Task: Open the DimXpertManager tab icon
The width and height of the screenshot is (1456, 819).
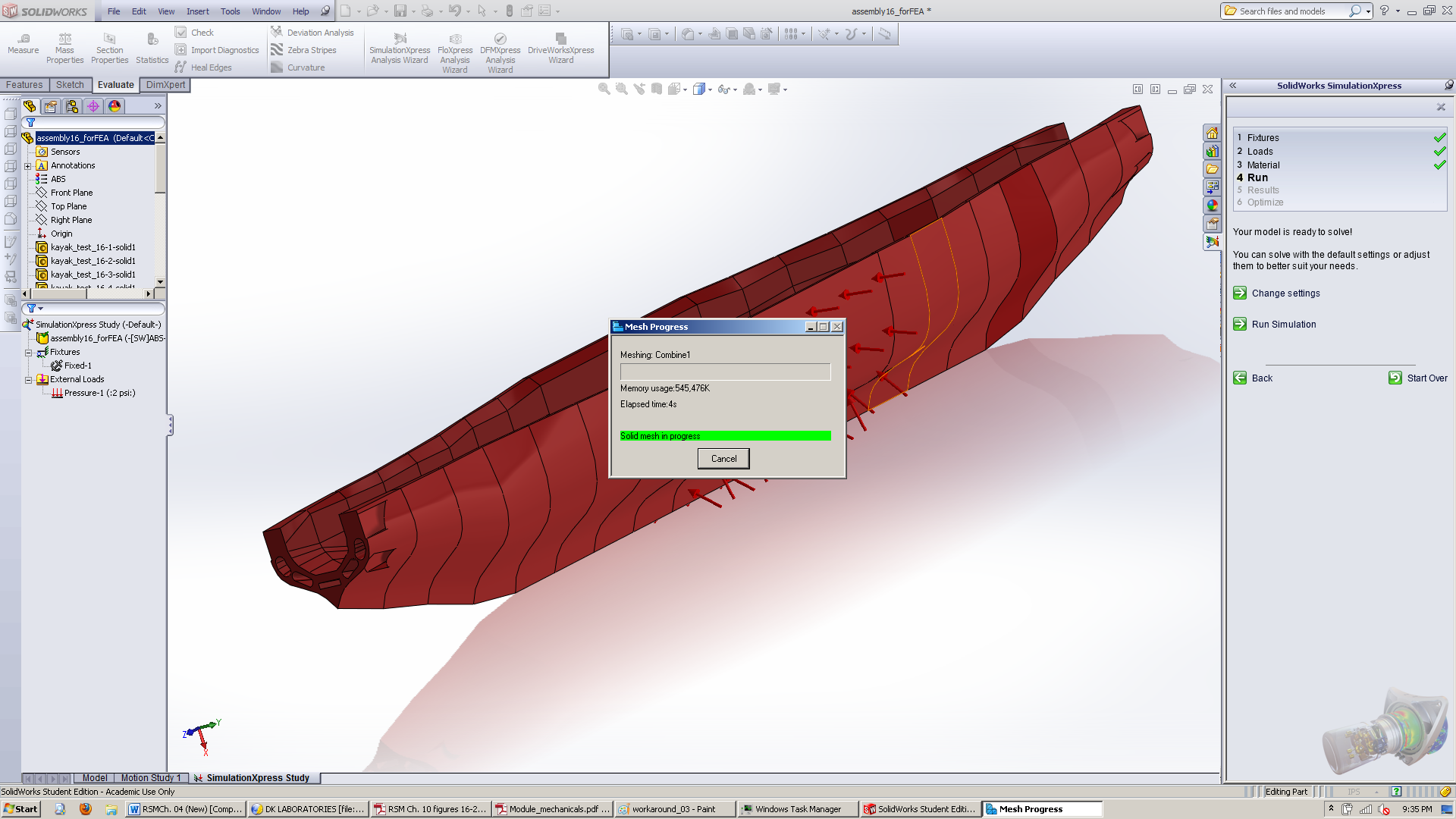Action: click(x=93, y=106)
